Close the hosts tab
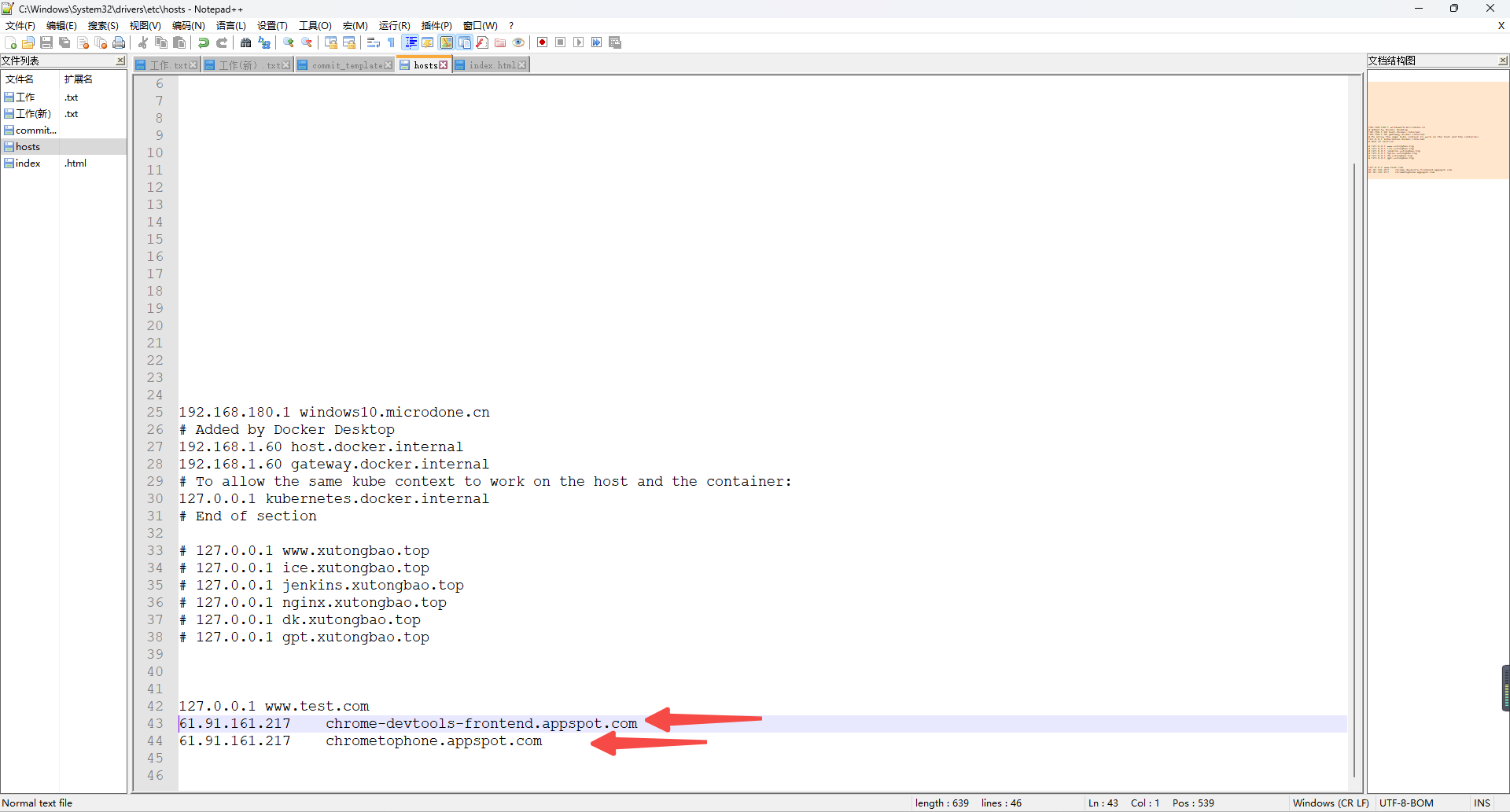Image resolution: width=1510 pixels, height=812 pixels. pos(444,65)
